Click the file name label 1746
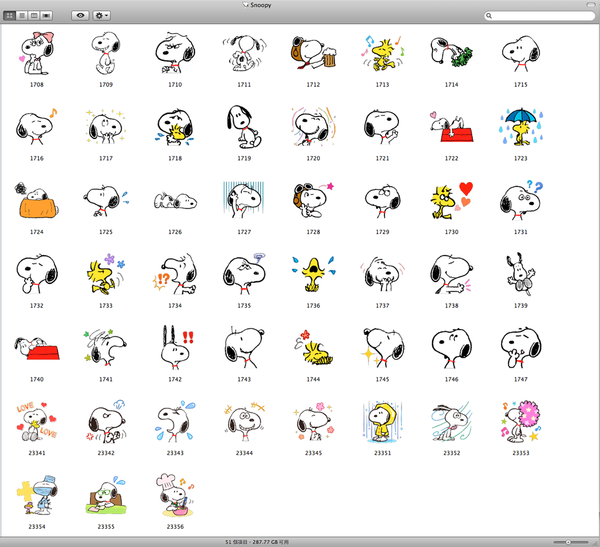The height and width of the screenshot is (547, 600). click(452, 379)
